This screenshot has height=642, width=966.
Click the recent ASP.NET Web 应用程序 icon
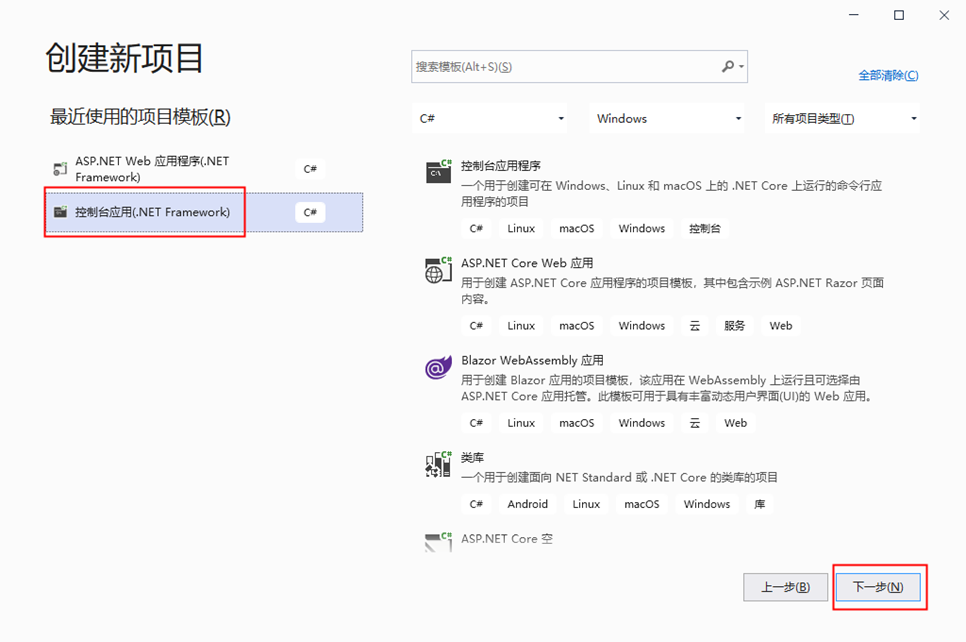(60, 168)
